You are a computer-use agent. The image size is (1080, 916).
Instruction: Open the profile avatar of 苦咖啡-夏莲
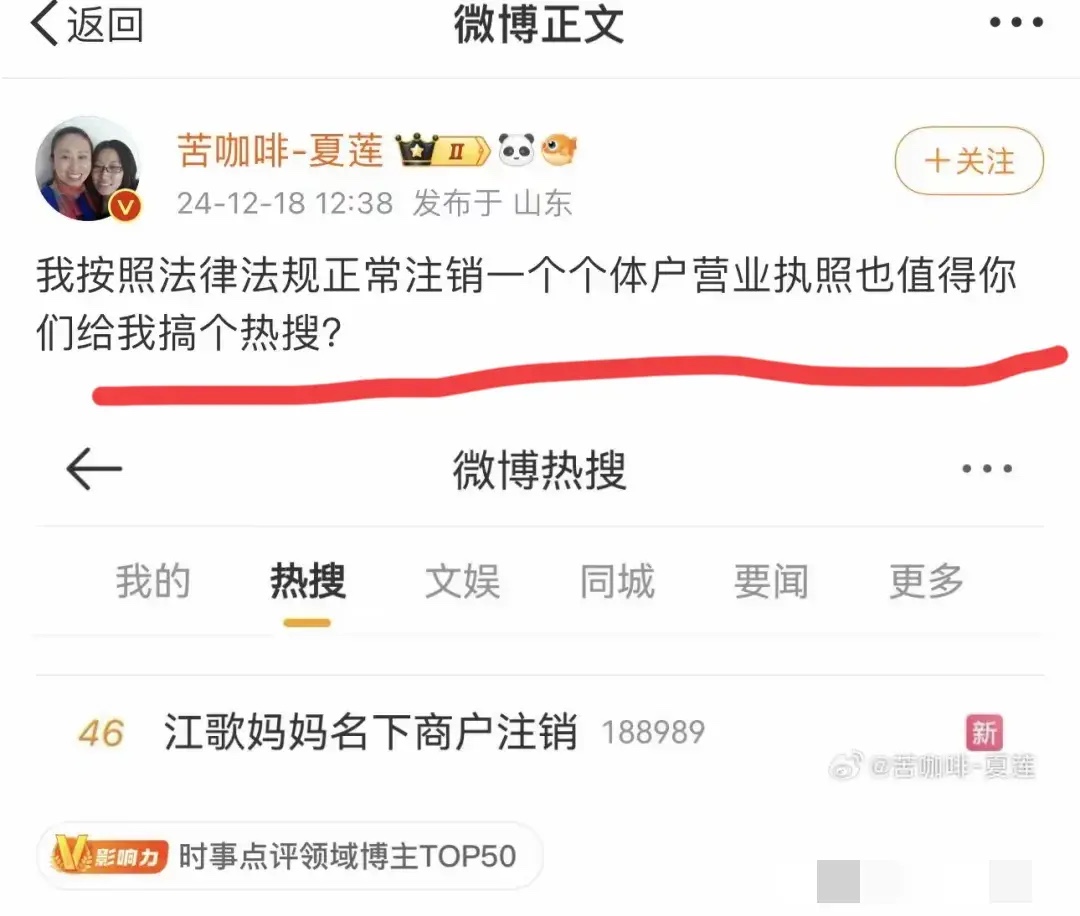click(88, 169)
